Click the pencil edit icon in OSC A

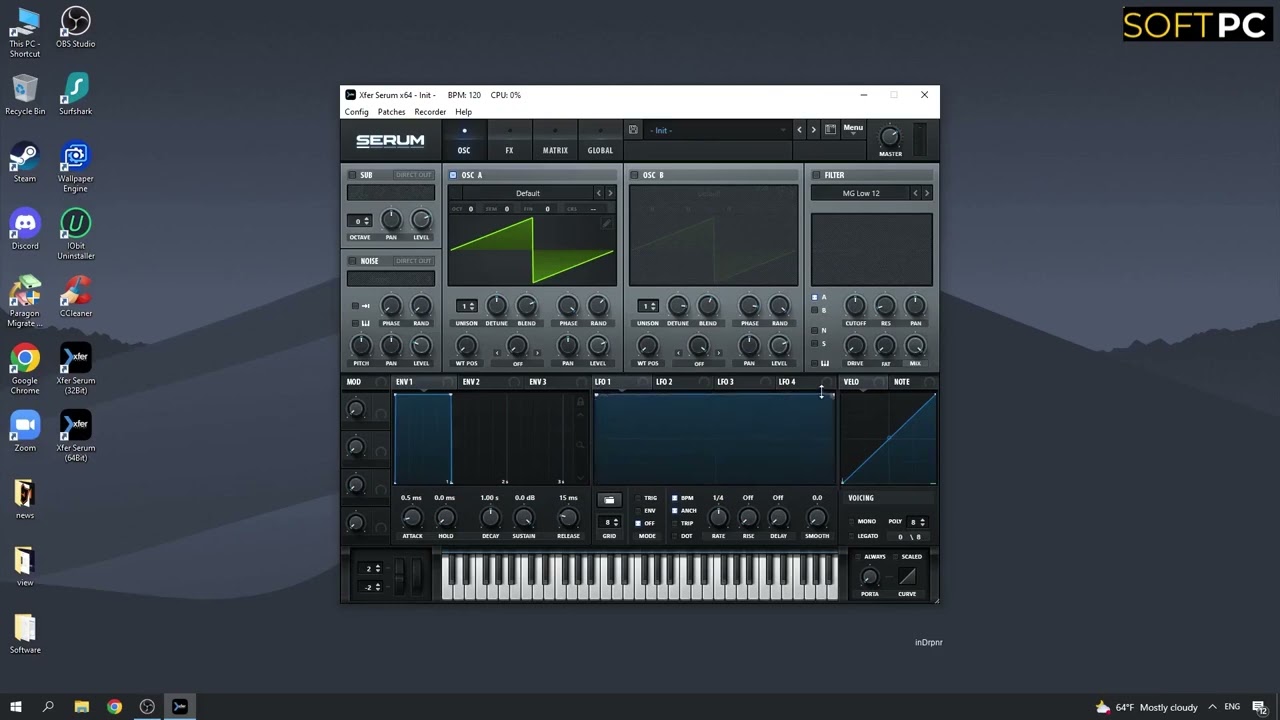(x=606, y=224)
